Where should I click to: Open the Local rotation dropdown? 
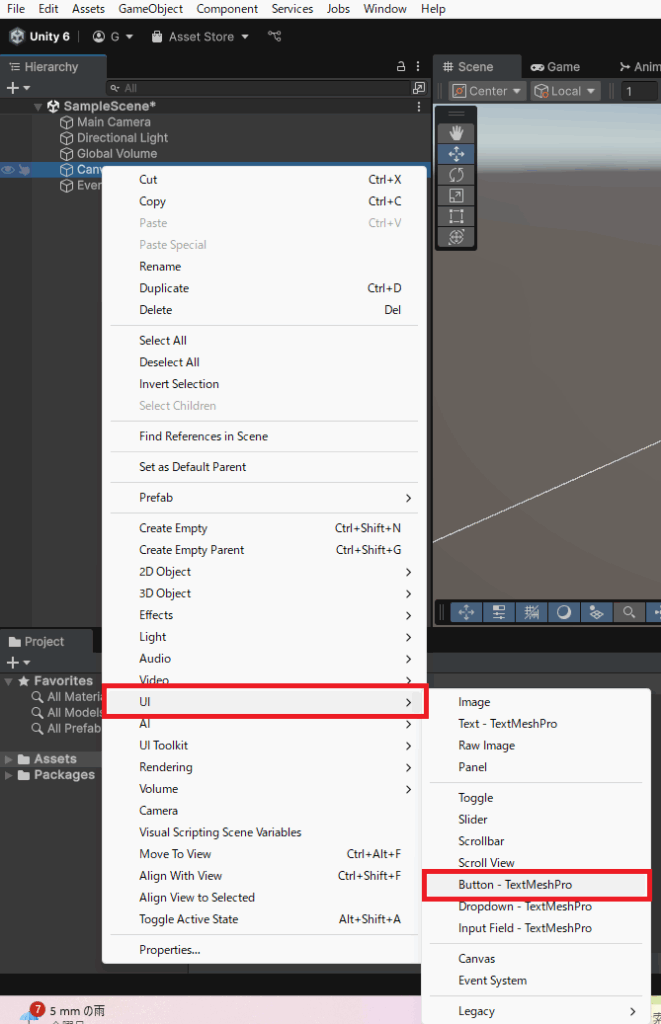coord(565,91)
